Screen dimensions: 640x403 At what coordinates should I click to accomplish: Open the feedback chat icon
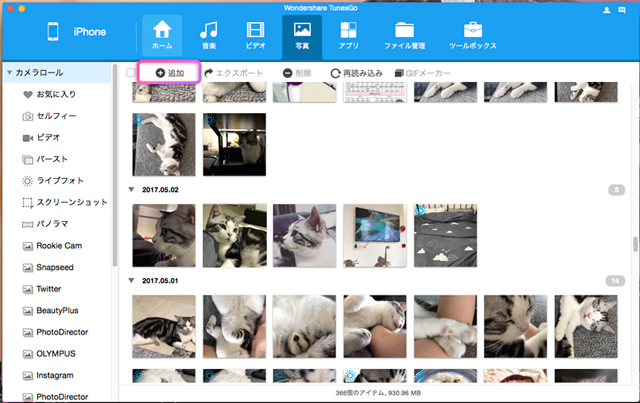(622, 10)
